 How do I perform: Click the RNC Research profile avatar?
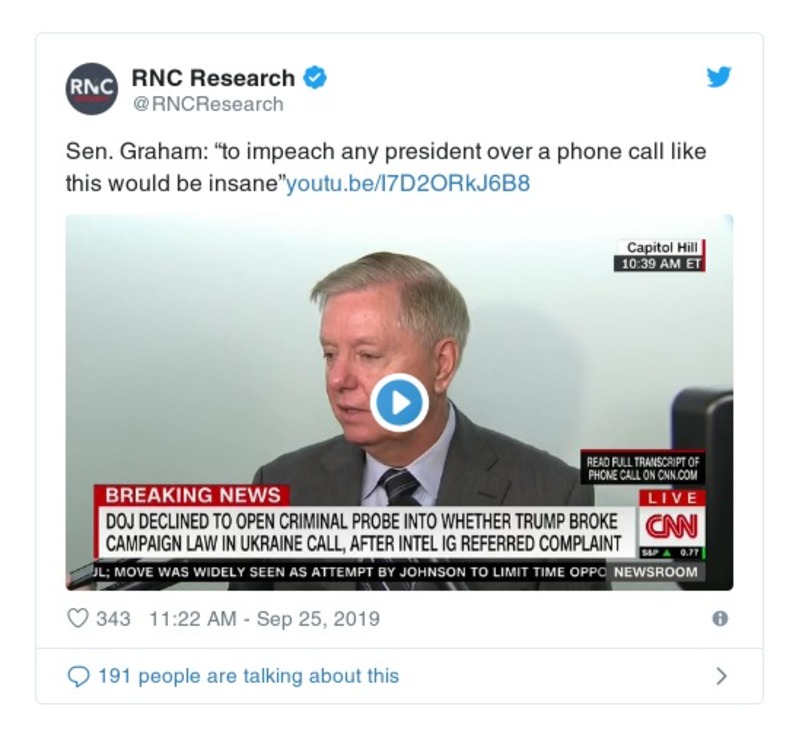click(x=91, y=89)
